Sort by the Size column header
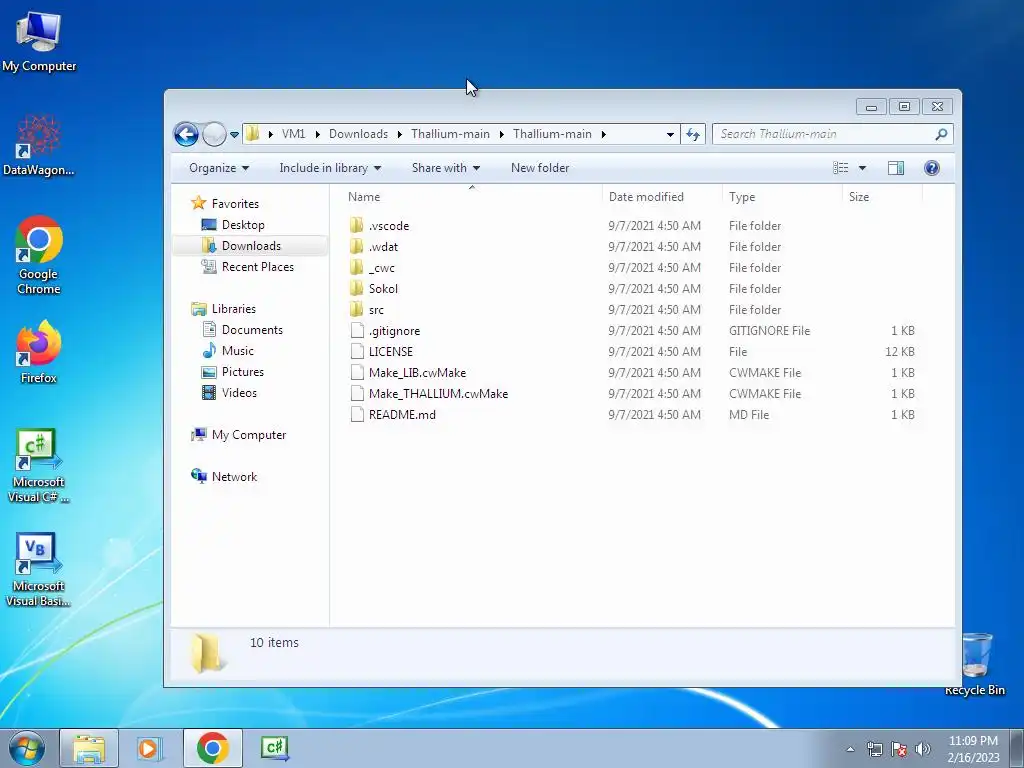1024x768 pixels. coord(859,197)
